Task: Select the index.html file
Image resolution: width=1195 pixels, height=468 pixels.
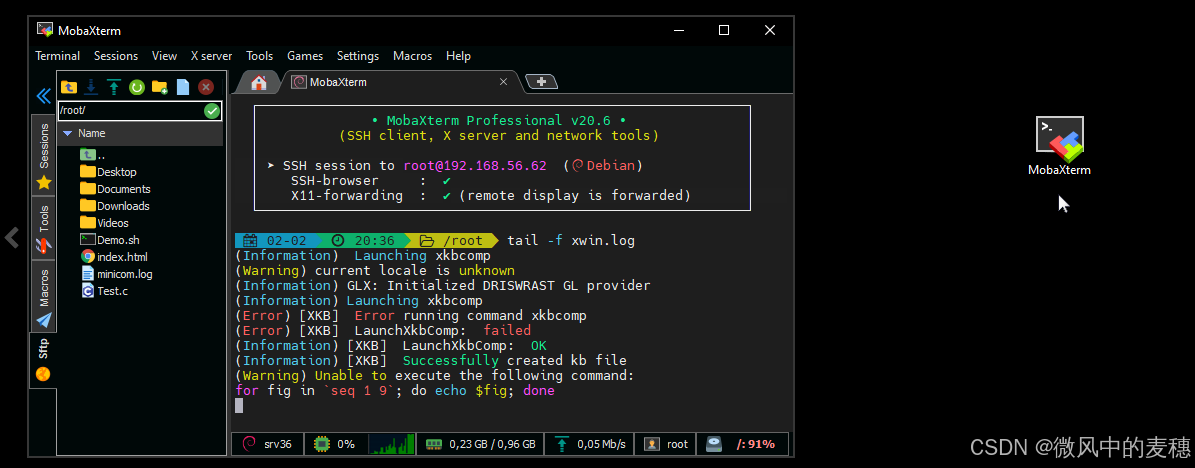Action: (x=114, y=257)
